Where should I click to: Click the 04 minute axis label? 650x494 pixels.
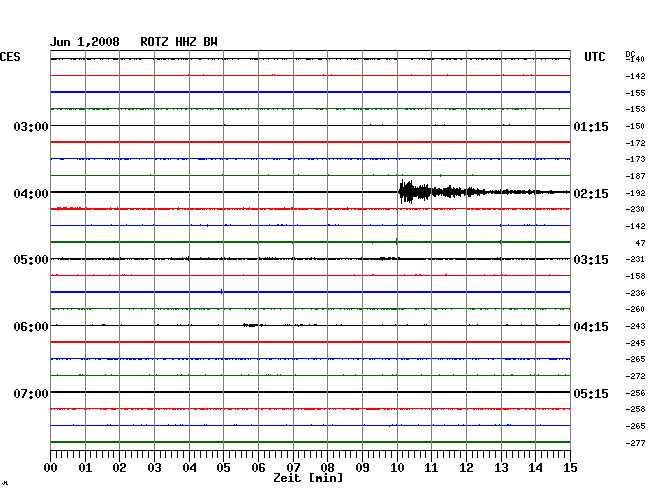[x=189, y=467]
